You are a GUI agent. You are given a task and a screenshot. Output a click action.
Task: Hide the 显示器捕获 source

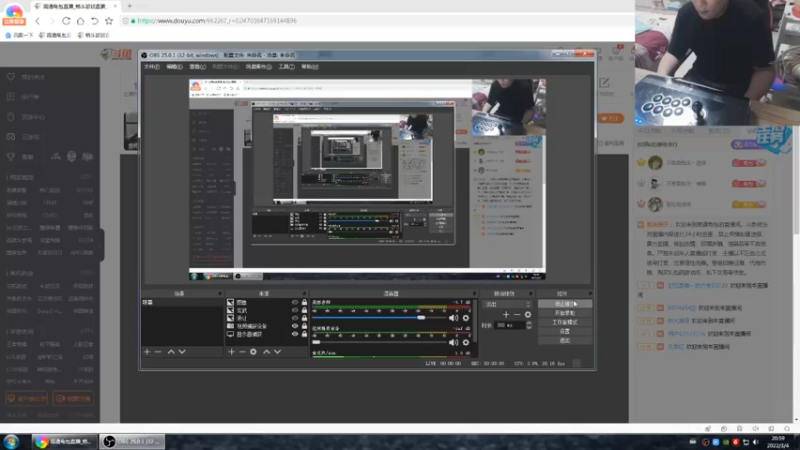tap(295, 334)
